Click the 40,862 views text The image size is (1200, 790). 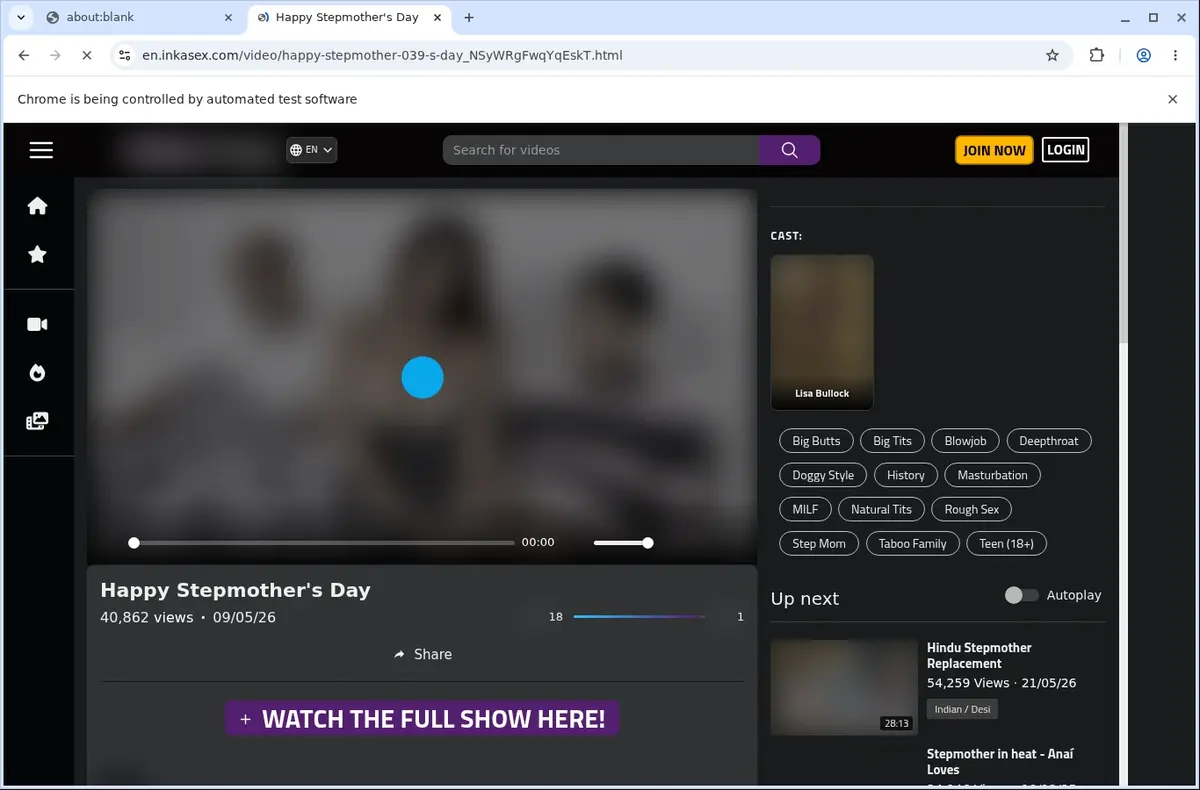click(x=147, y=617)
